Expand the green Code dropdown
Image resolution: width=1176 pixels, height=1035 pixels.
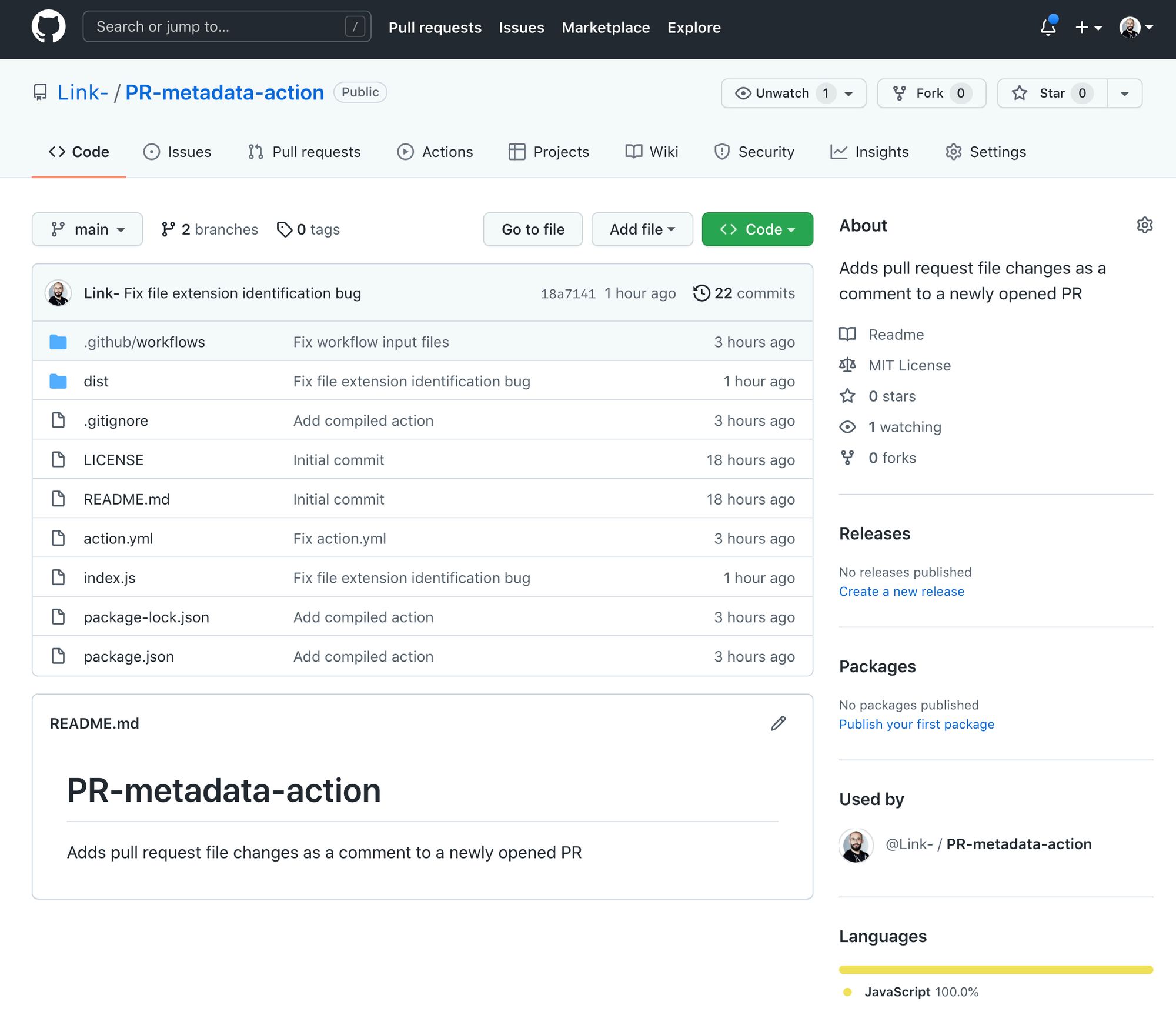pos(757,229)
